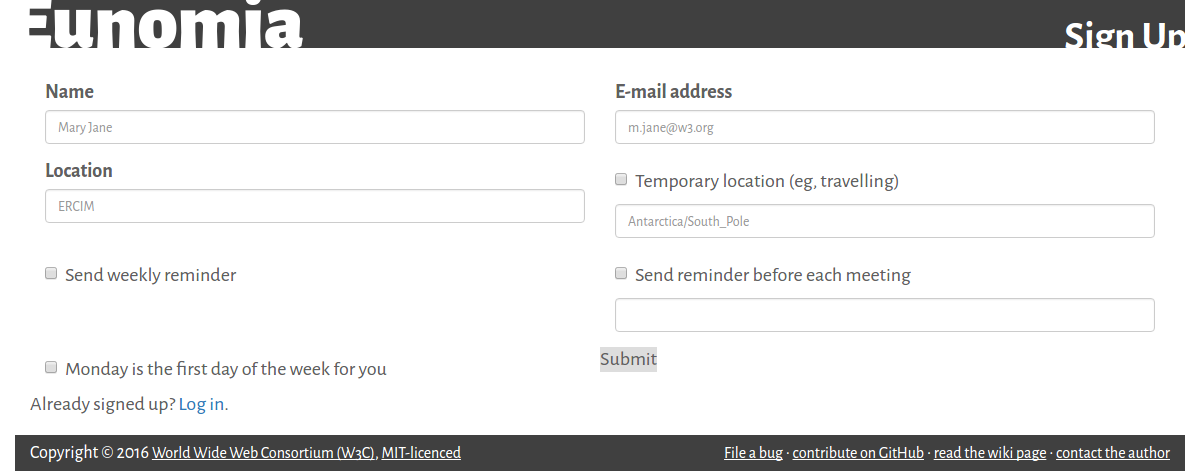Open read the wiki page link
Image resolution: width=1200 pixels, height=471 pixels.
point(989,453)
